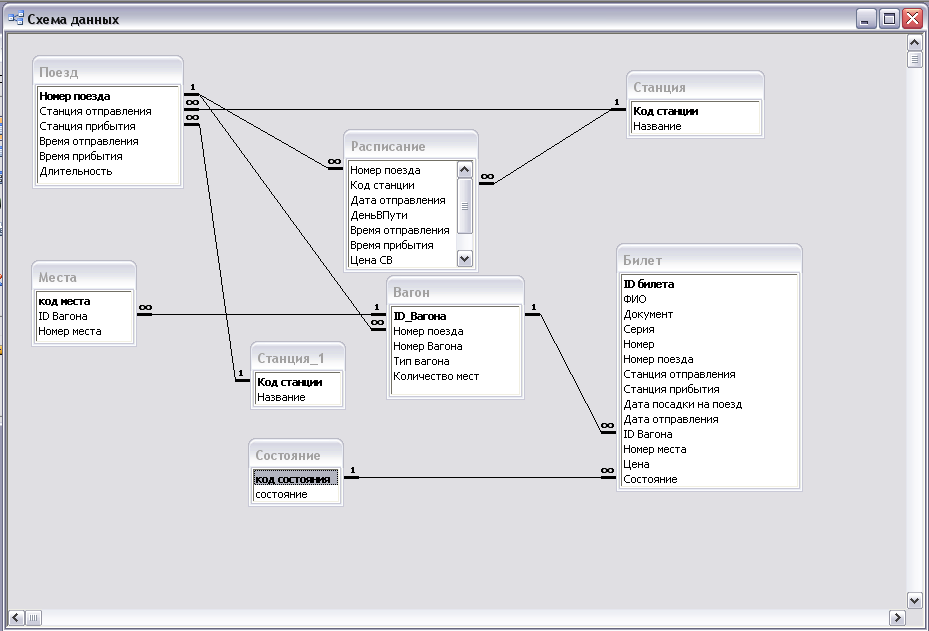
Task: Click the Расписание field list down arrow
Action: coord(465,259)
